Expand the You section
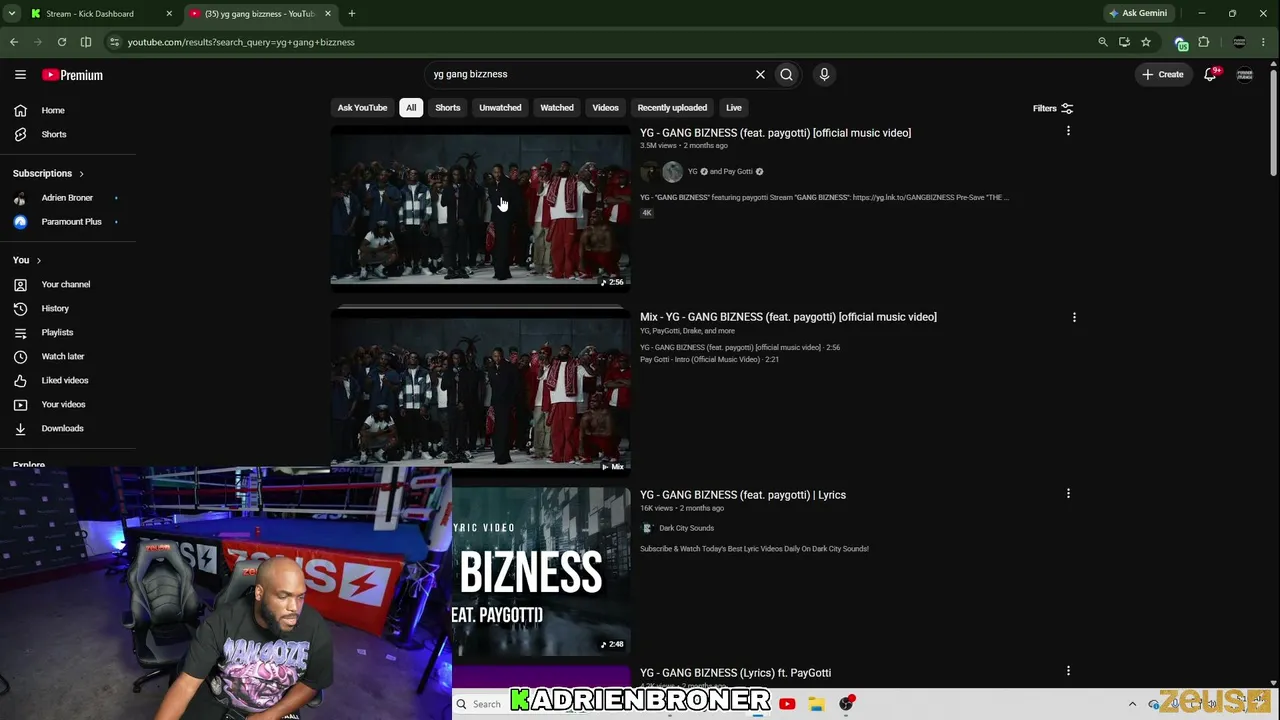This screenshot has width=1280, height=720. pyautogui.click(x=27, y=260)
